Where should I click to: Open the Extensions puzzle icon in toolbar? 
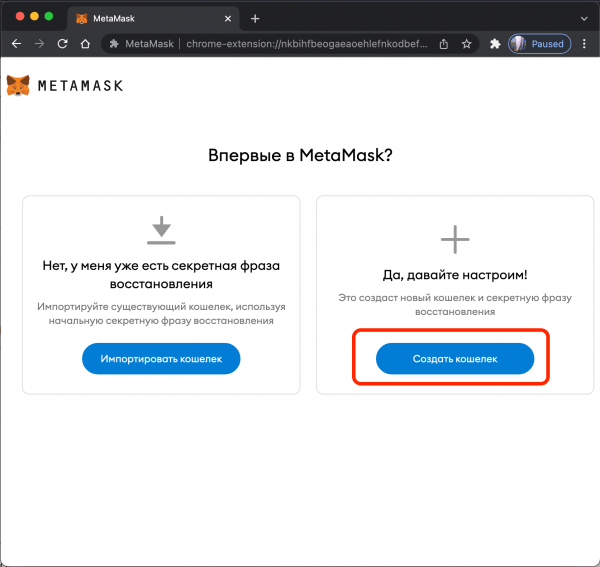coord(495,44)
